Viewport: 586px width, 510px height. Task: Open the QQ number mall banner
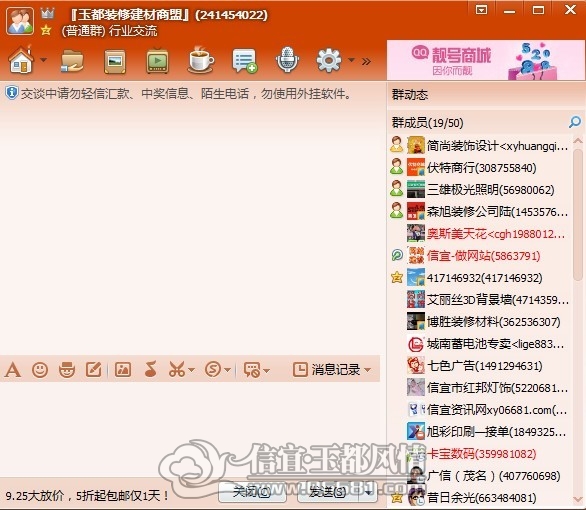[x=485, y=60]
